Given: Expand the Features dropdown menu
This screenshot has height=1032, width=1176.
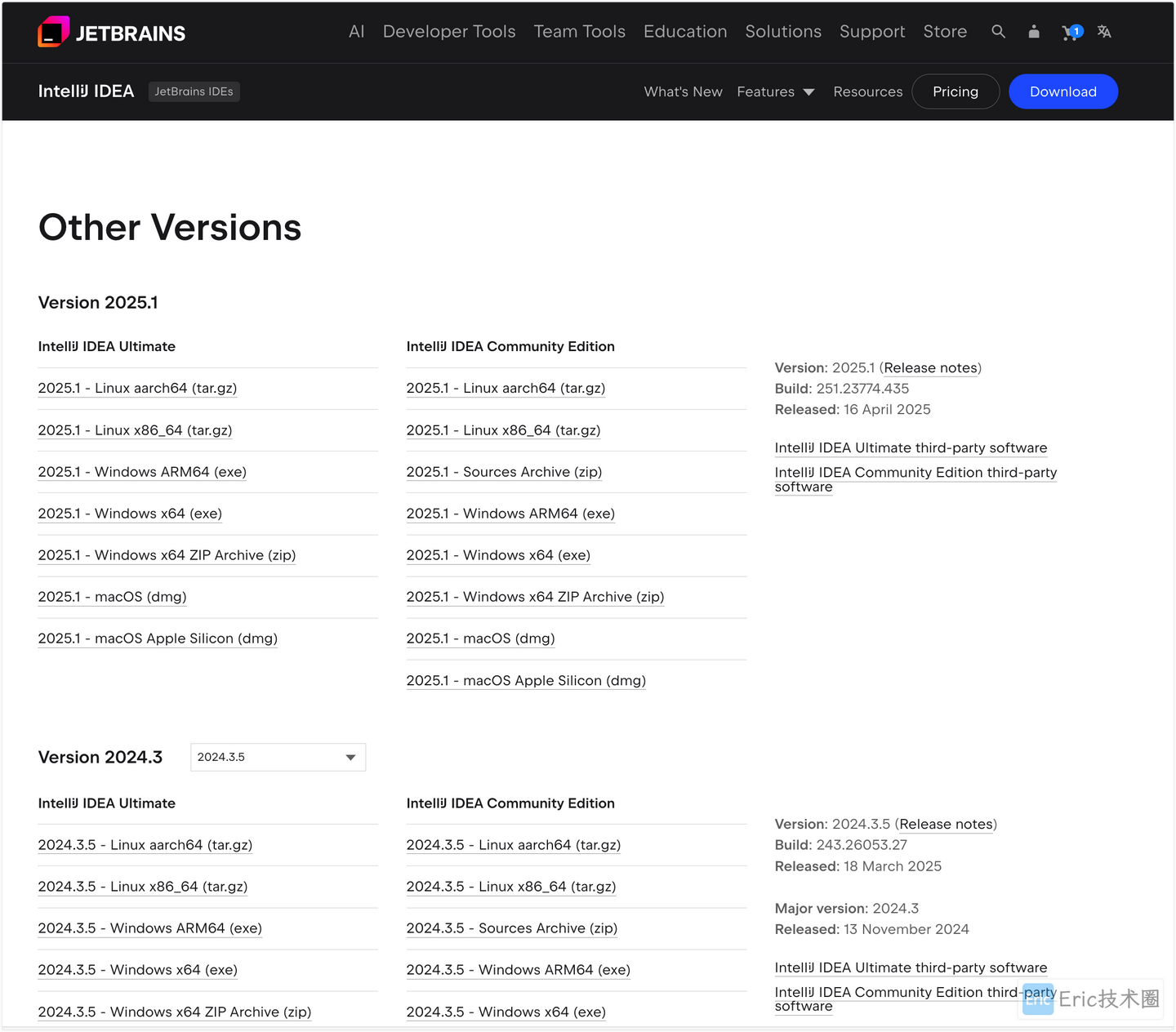Looking at the screenshot, I should [775, 91].
